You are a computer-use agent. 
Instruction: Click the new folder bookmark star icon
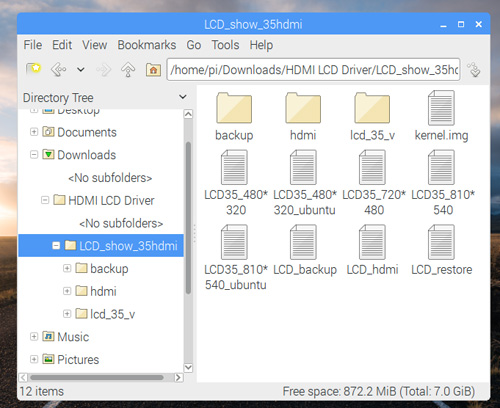pyautogui.click(x=33, y=69)
